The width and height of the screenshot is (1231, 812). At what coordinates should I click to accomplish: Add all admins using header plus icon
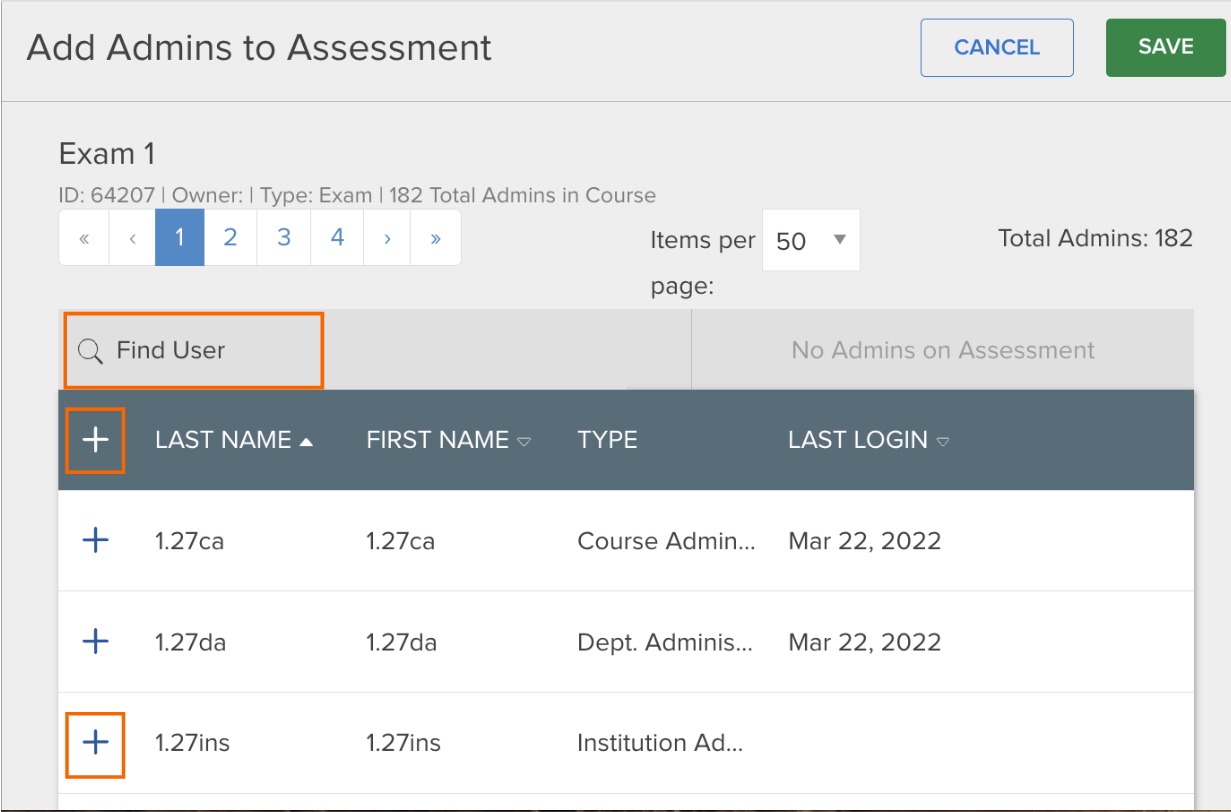(95, 440)
